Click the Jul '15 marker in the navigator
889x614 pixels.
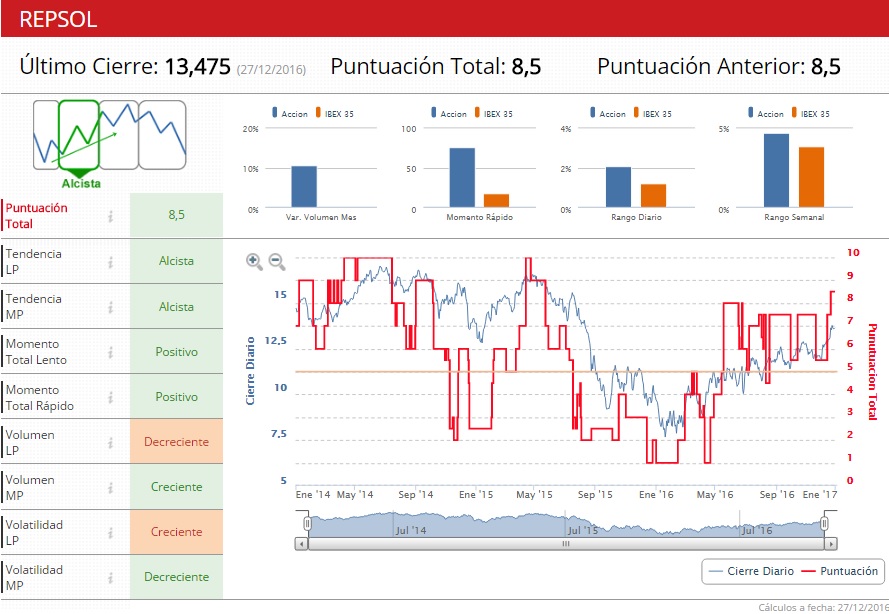(x=583, y=530)
